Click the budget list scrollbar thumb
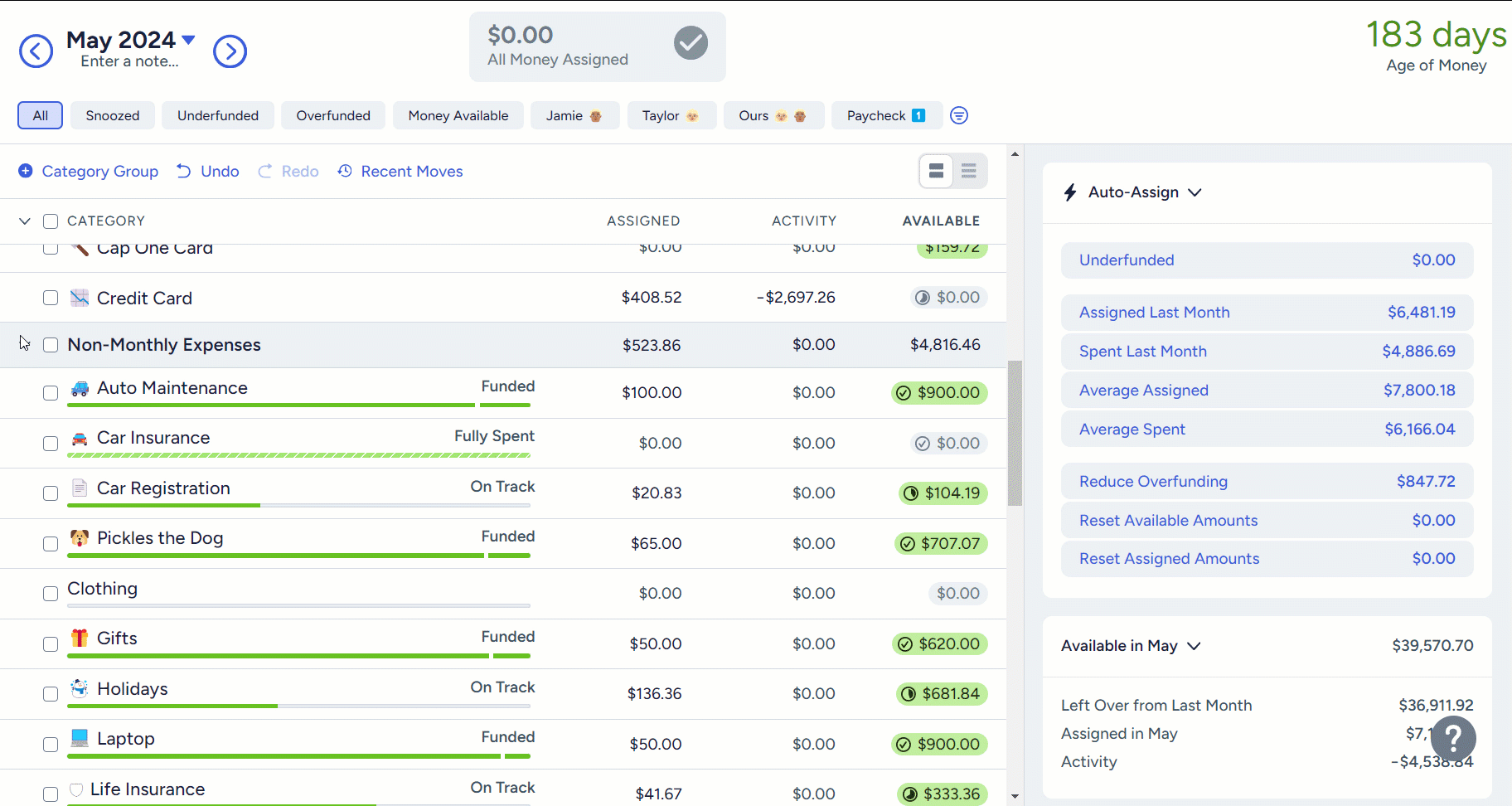 point(1015,433)
